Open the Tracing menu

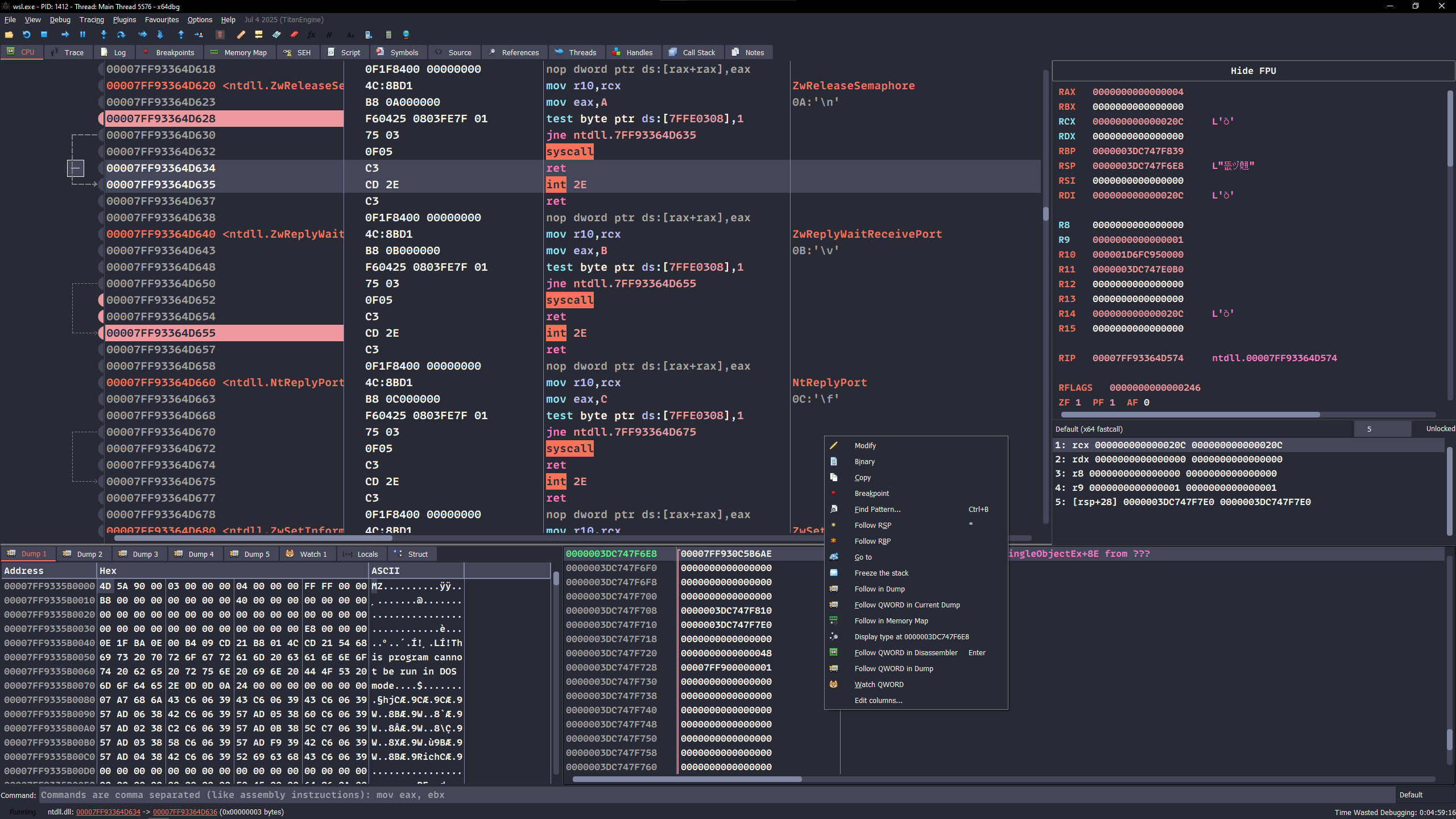tap(92, 19)
